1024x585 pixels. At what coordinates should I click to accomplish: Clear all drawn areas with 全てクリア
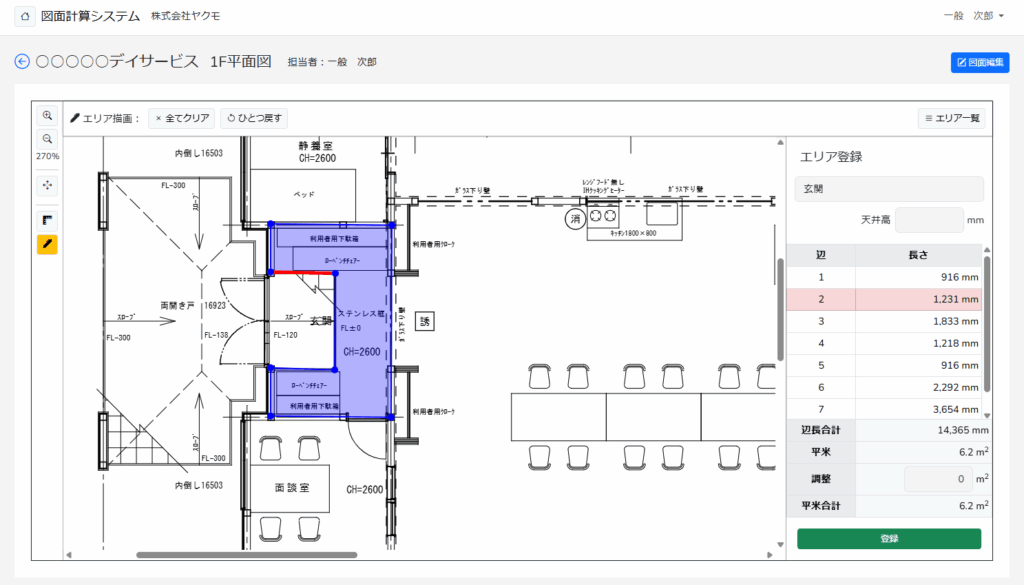point(182,118)
